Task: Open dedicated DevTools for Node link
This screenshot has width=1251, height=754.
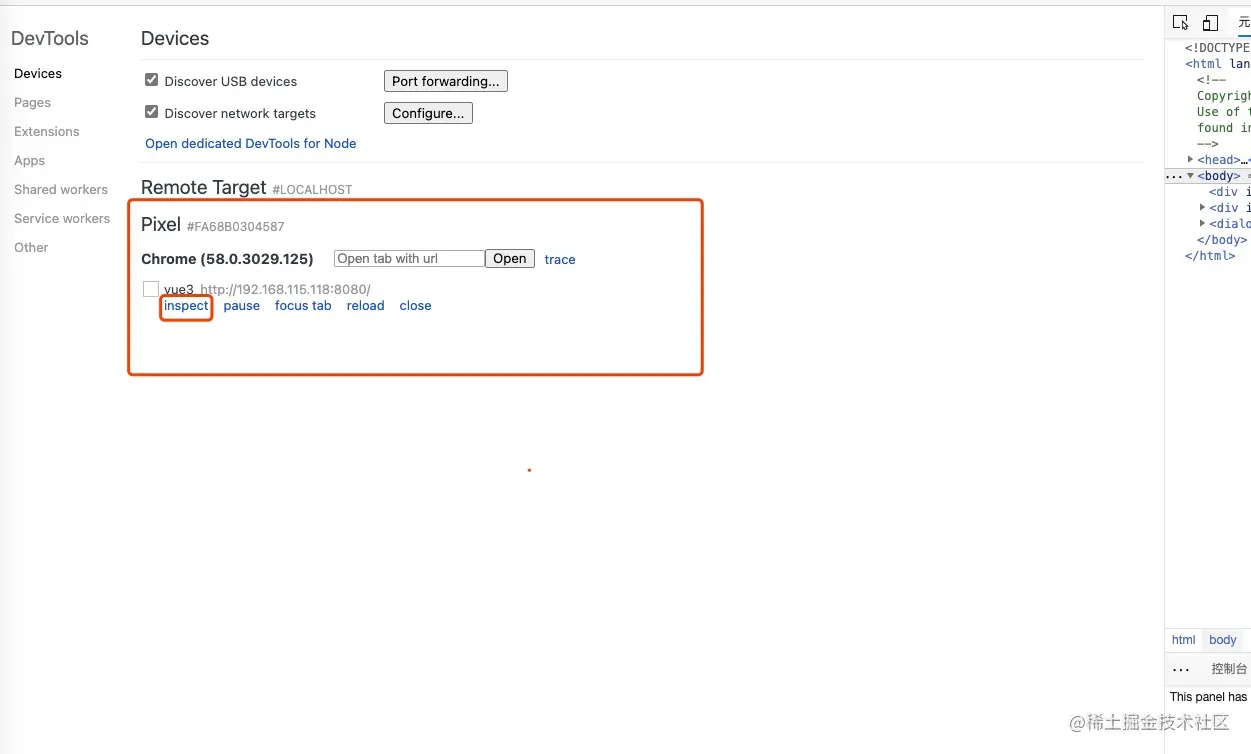Action: point(251,144)
